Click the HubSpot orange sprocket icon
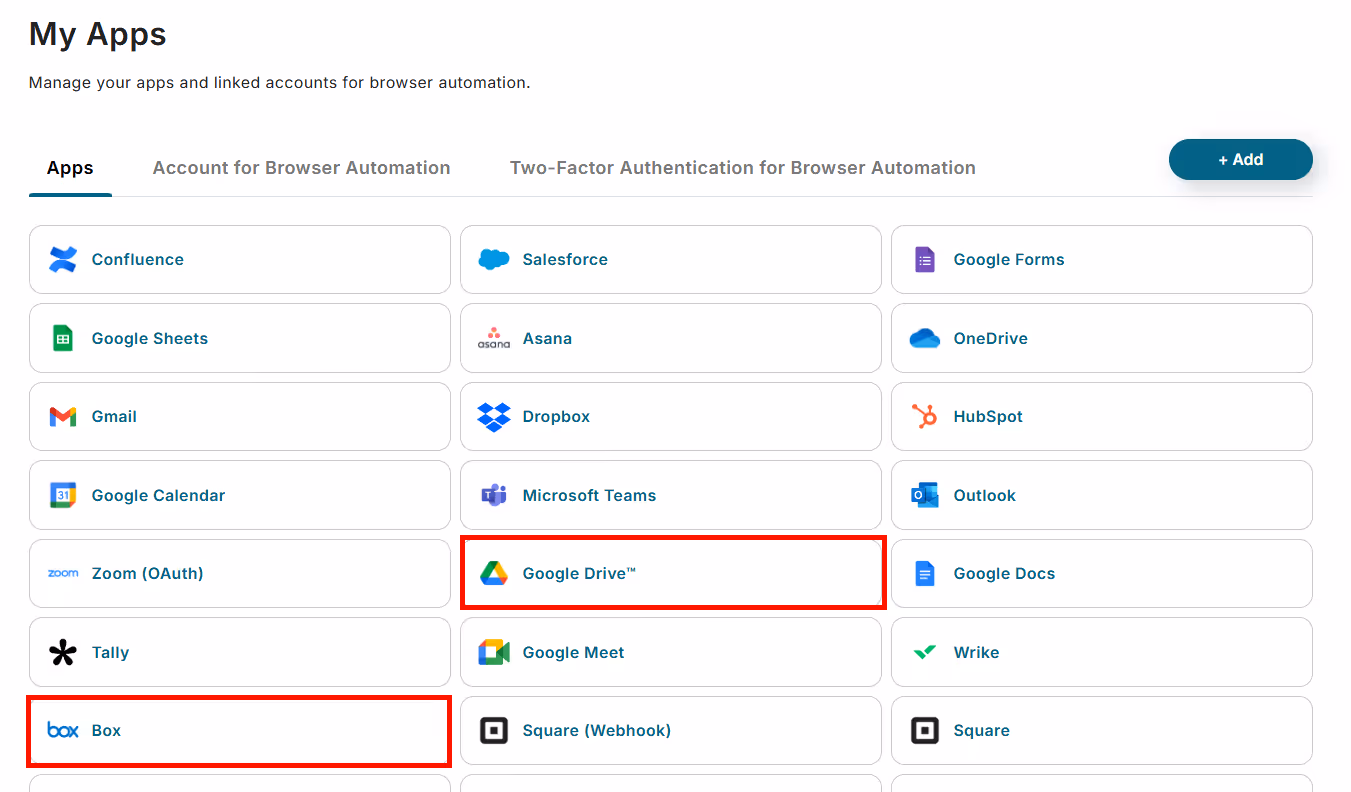 (x=925, y=416)
